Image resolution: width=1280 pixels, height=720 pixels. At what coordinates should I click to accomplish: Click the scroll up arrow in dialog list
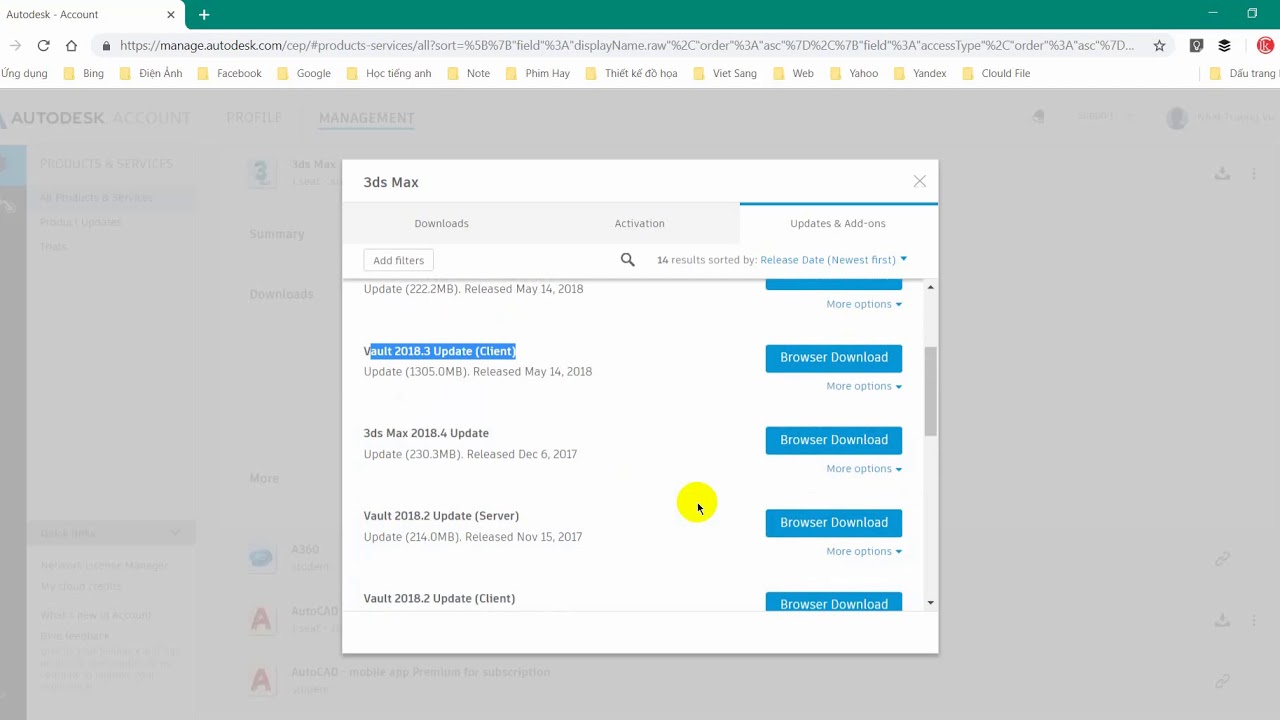pos(930,288)
